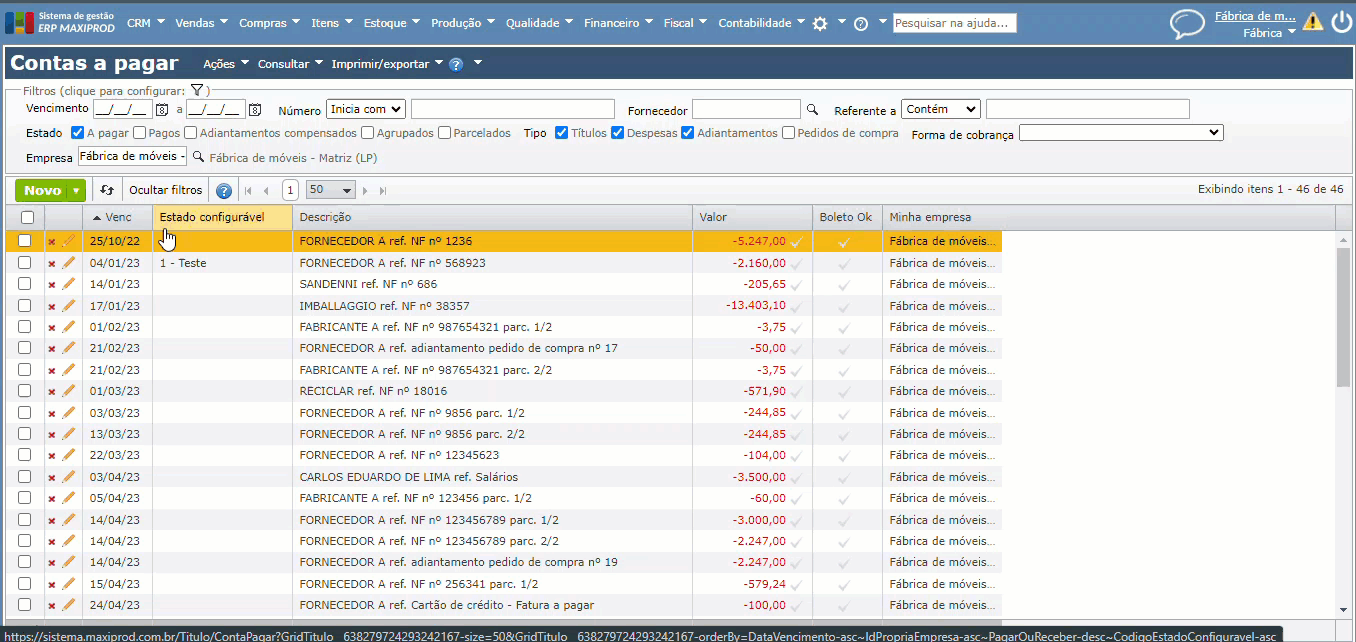1356x642 pixels.
Task: Expand the Número 'Inicia com' dropdown
Action: [365, 109]
